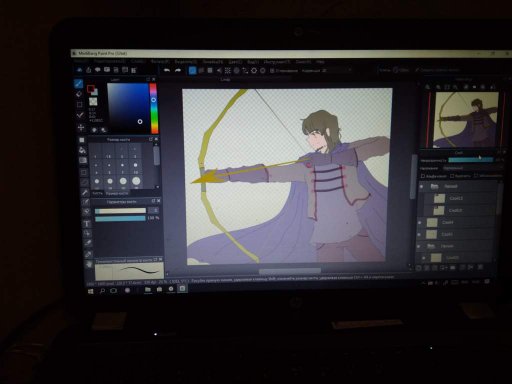This screenshot has height=384, width=512.
Task: Collapse the top layer folder
Action: (x=434, y=186)
